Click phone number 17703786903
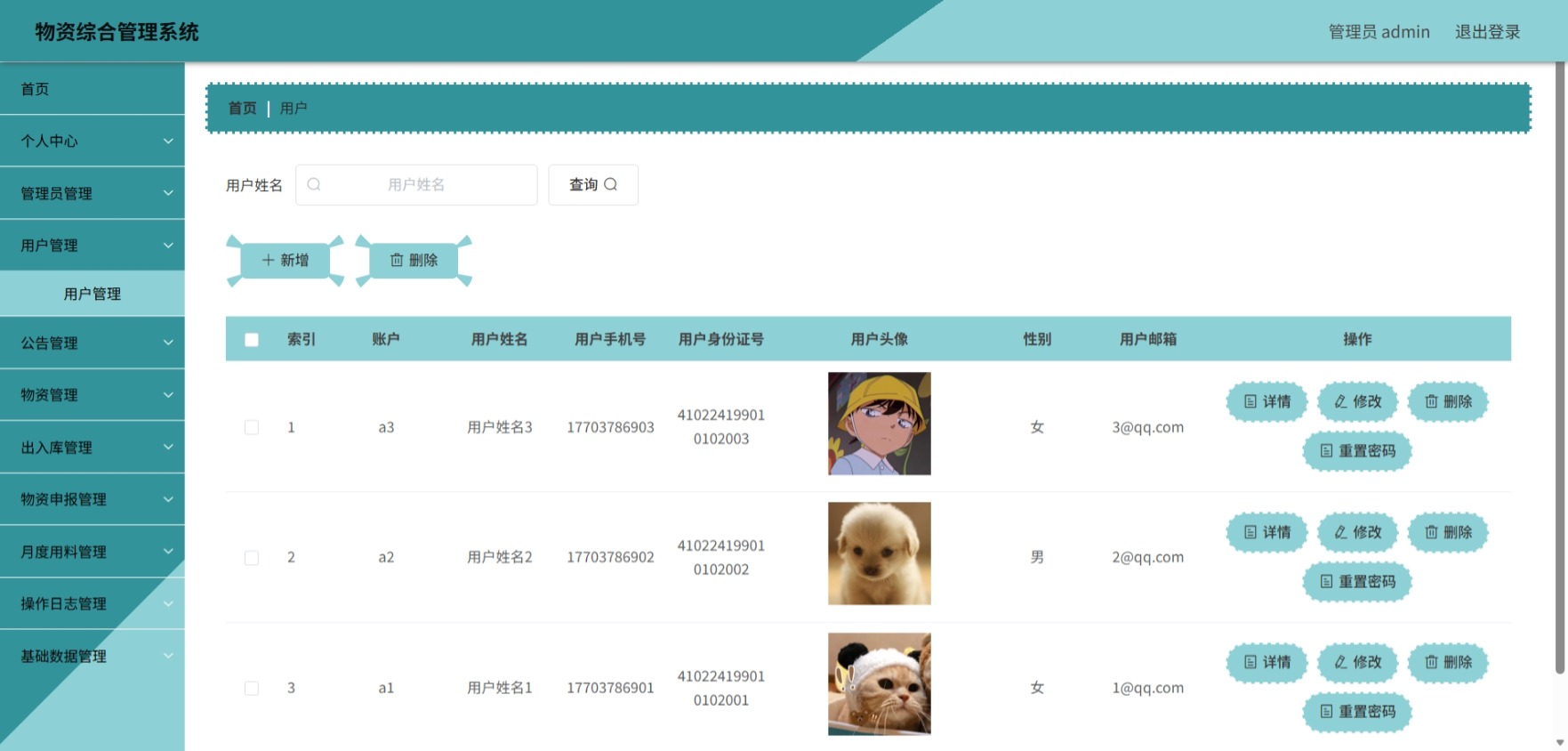 coord(610,427)
